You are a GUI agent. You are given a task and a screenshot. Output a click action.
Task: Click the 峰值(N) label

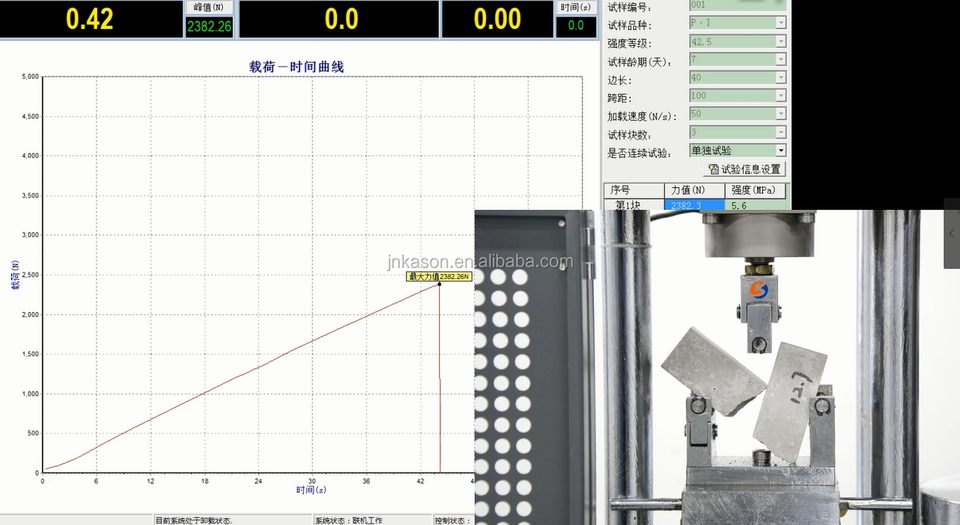click(x=209, y=7)
